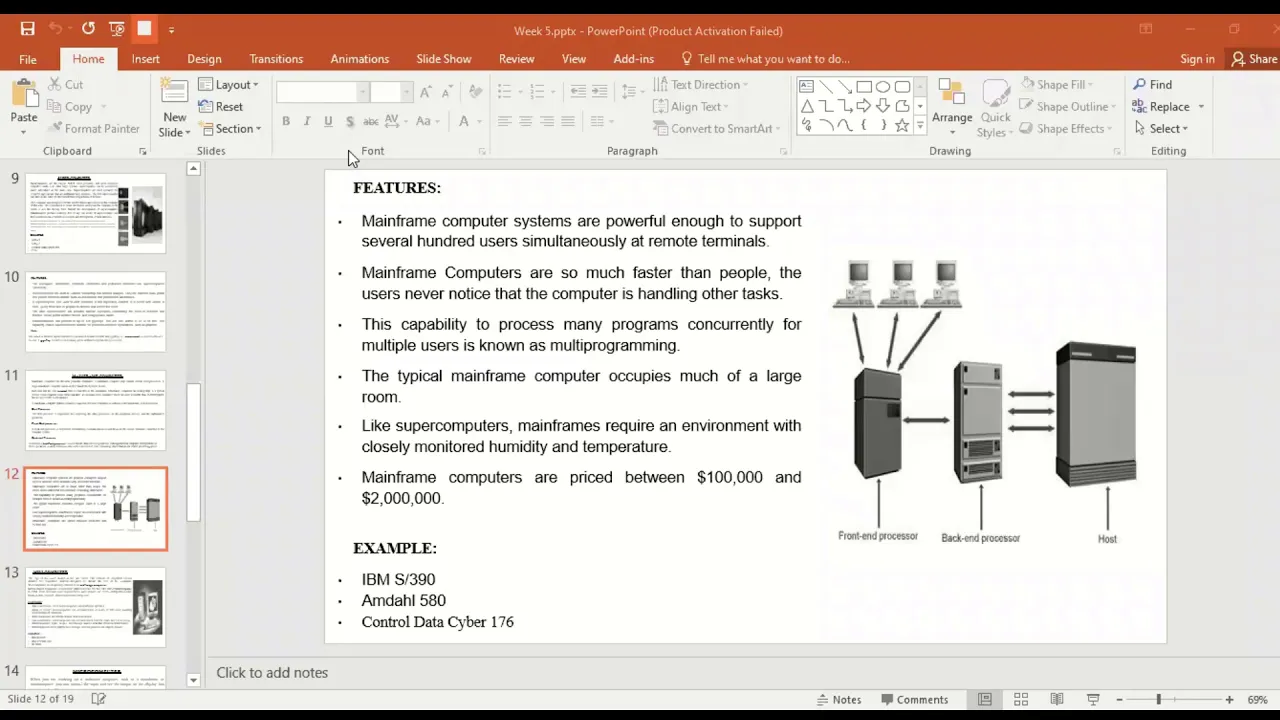This screenshot has height=720, width=1280.
Task: Open the Select dropdown in Editing
Action: [x=1161, y=129]
